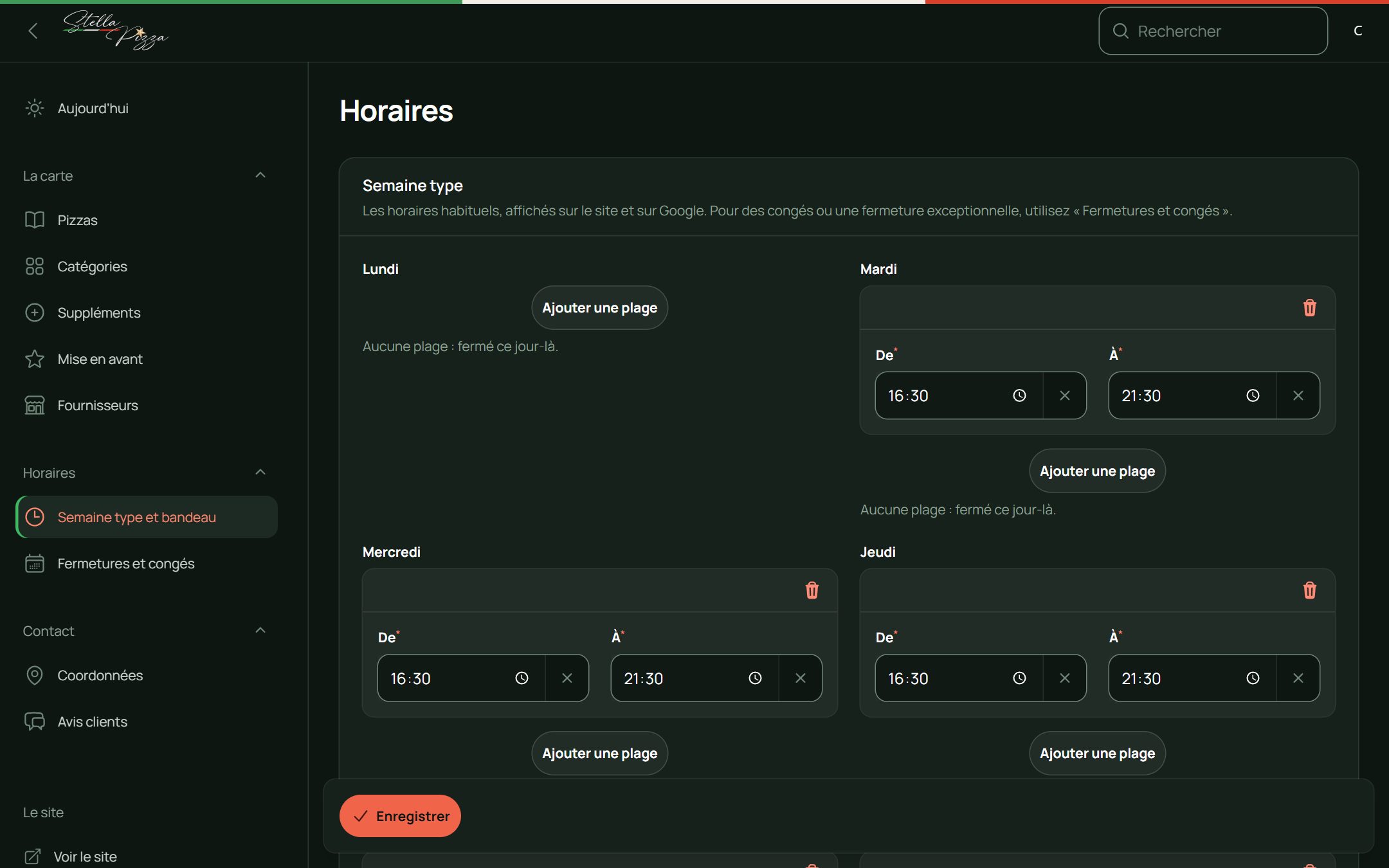
Task: Delete Jeudi time range with trash icon
Action: click(1309, 590)
